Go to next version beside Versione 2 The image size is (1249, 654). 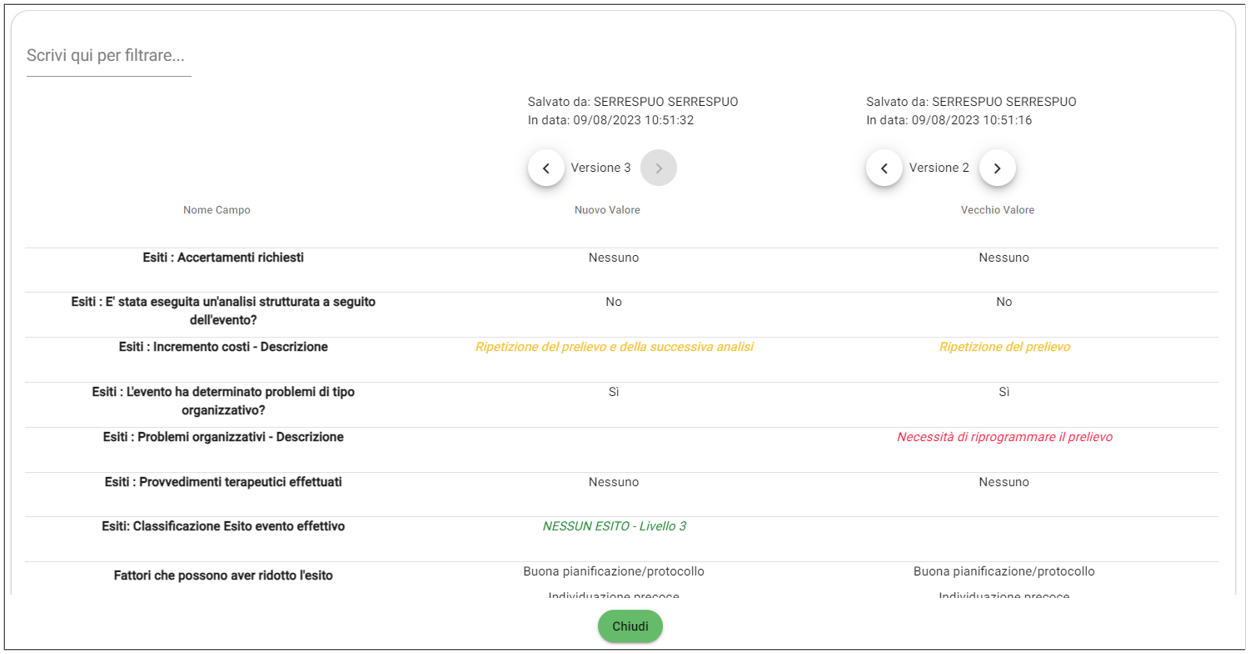(997, 168)
